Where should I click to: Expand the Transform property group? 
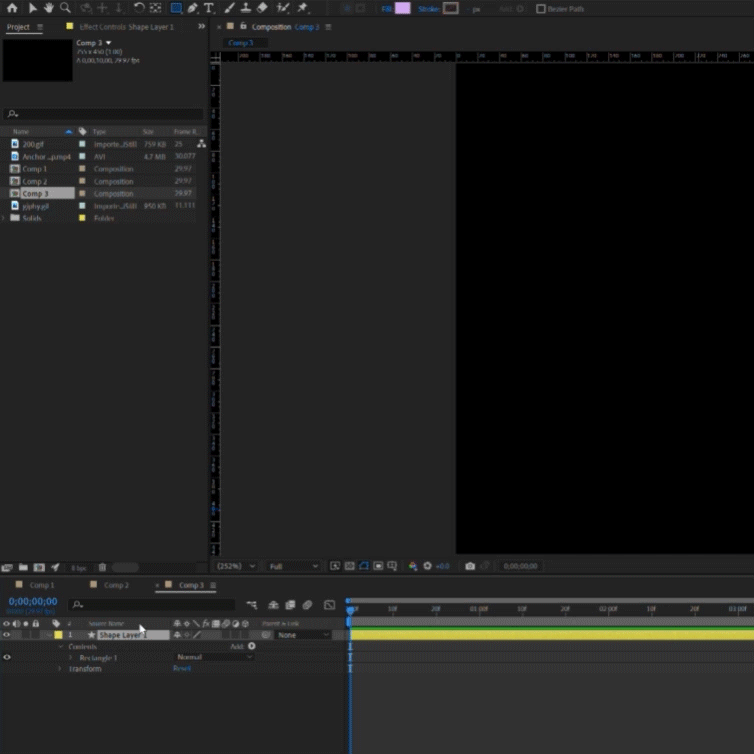point(59,668)
